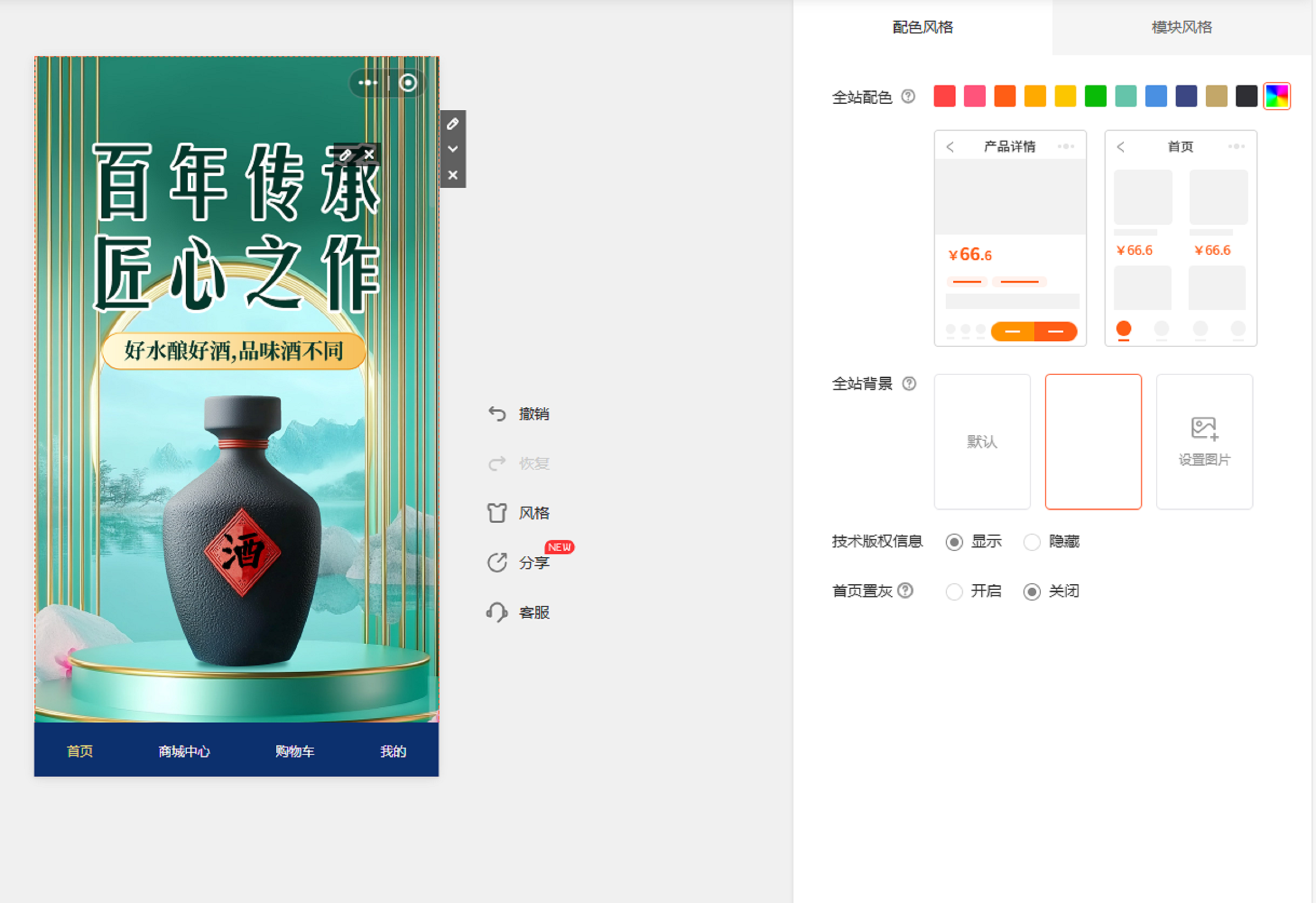Switch to the 模块风格 tab
Image resolution: width=1316 pixels, height=903 pixels.
[1182, 27]
